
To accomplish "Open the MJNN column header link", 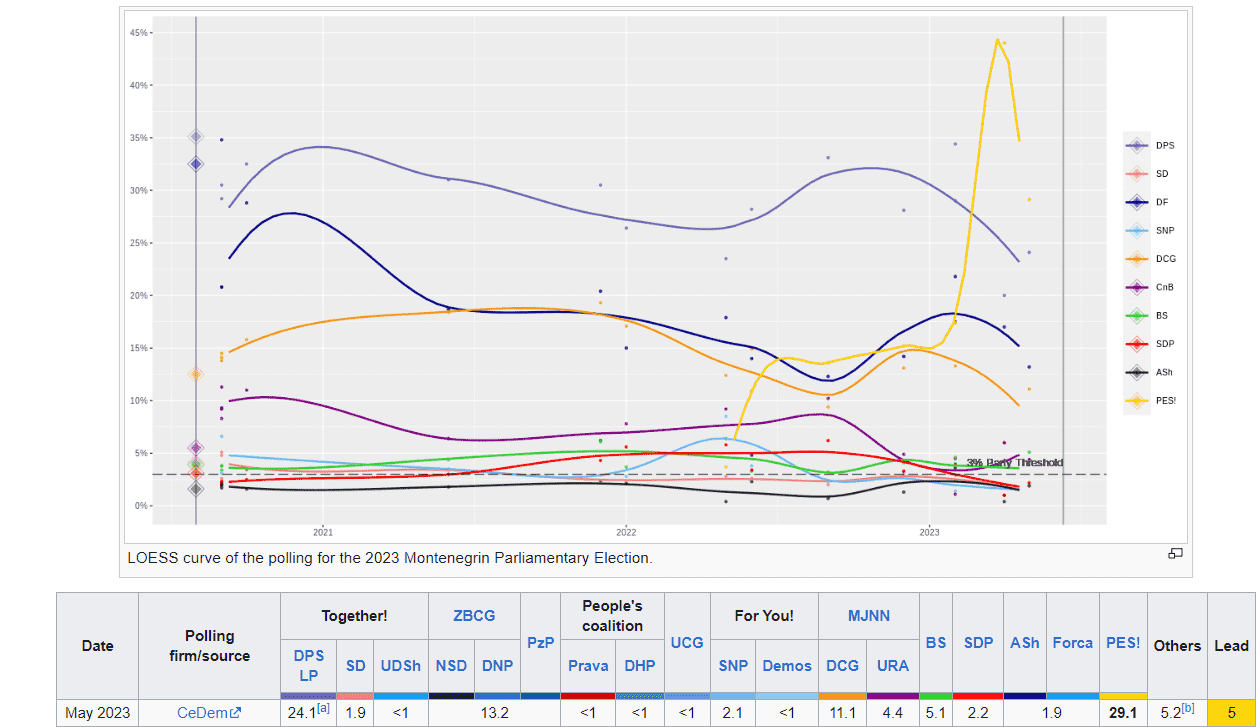I will (868, 616).
